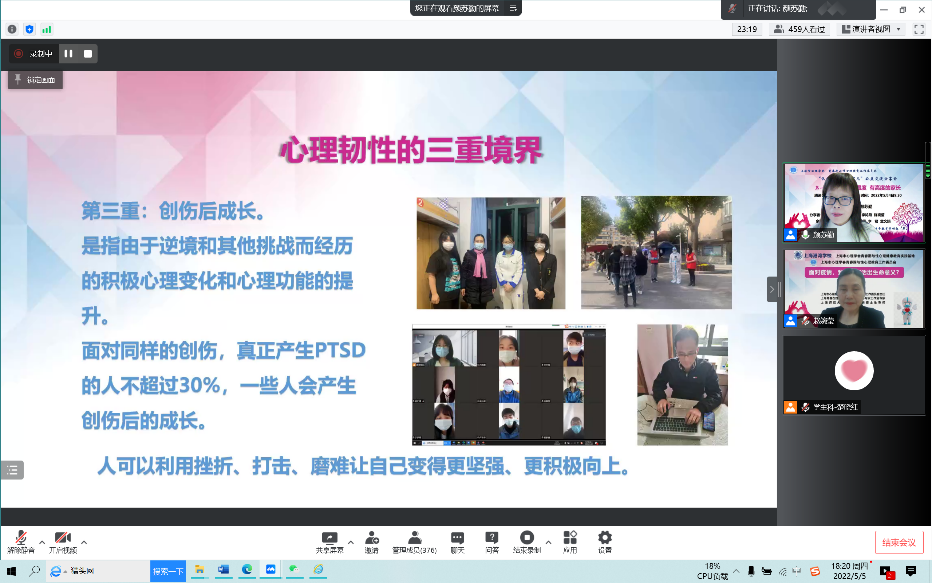
Task: Open the viewing-screen options menu icon
Action: pyautogui.click(x=513, y=8)
